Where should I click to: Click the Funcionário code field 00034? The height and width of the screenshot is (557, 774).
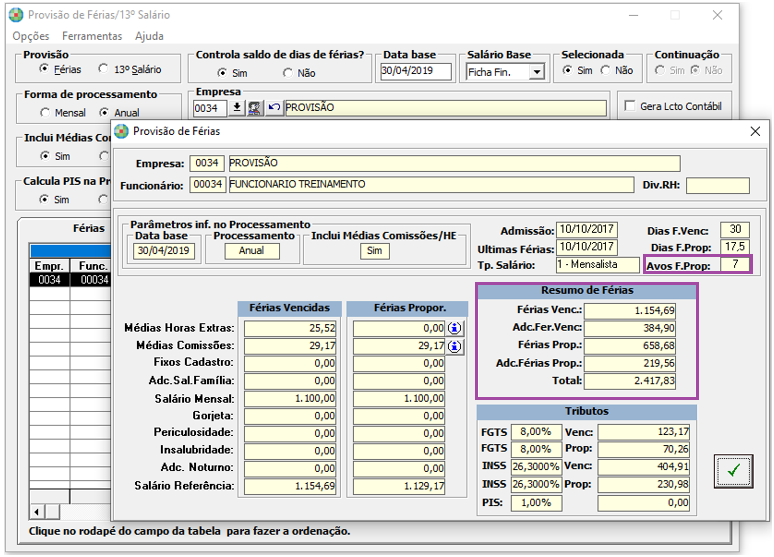pos(208,185)
